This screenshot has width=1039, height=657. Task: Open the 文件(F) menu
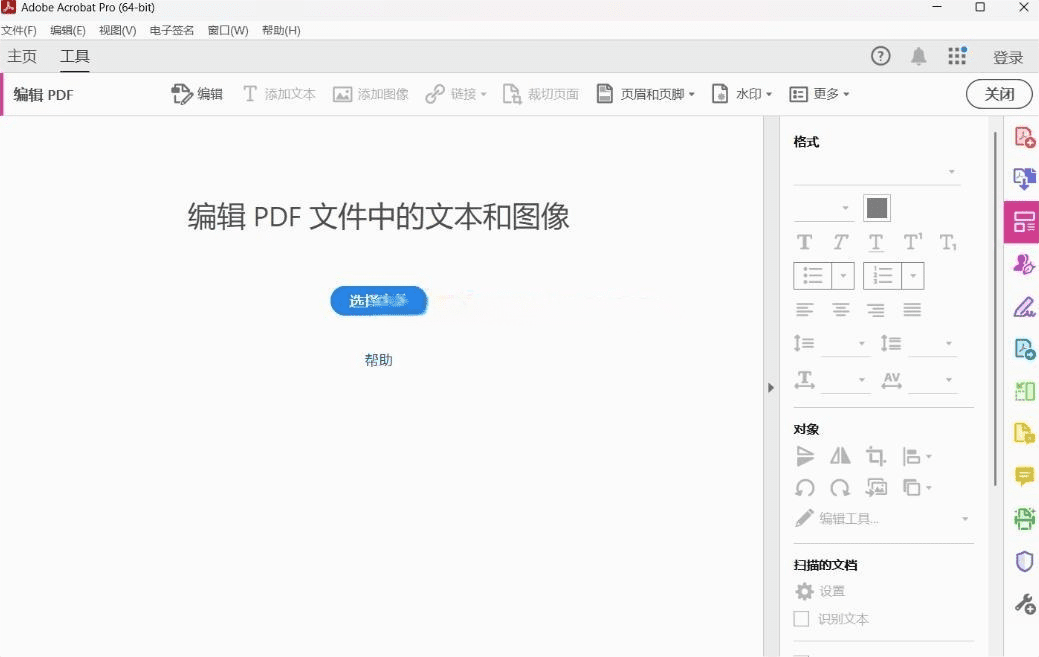[x=19, y=30]
